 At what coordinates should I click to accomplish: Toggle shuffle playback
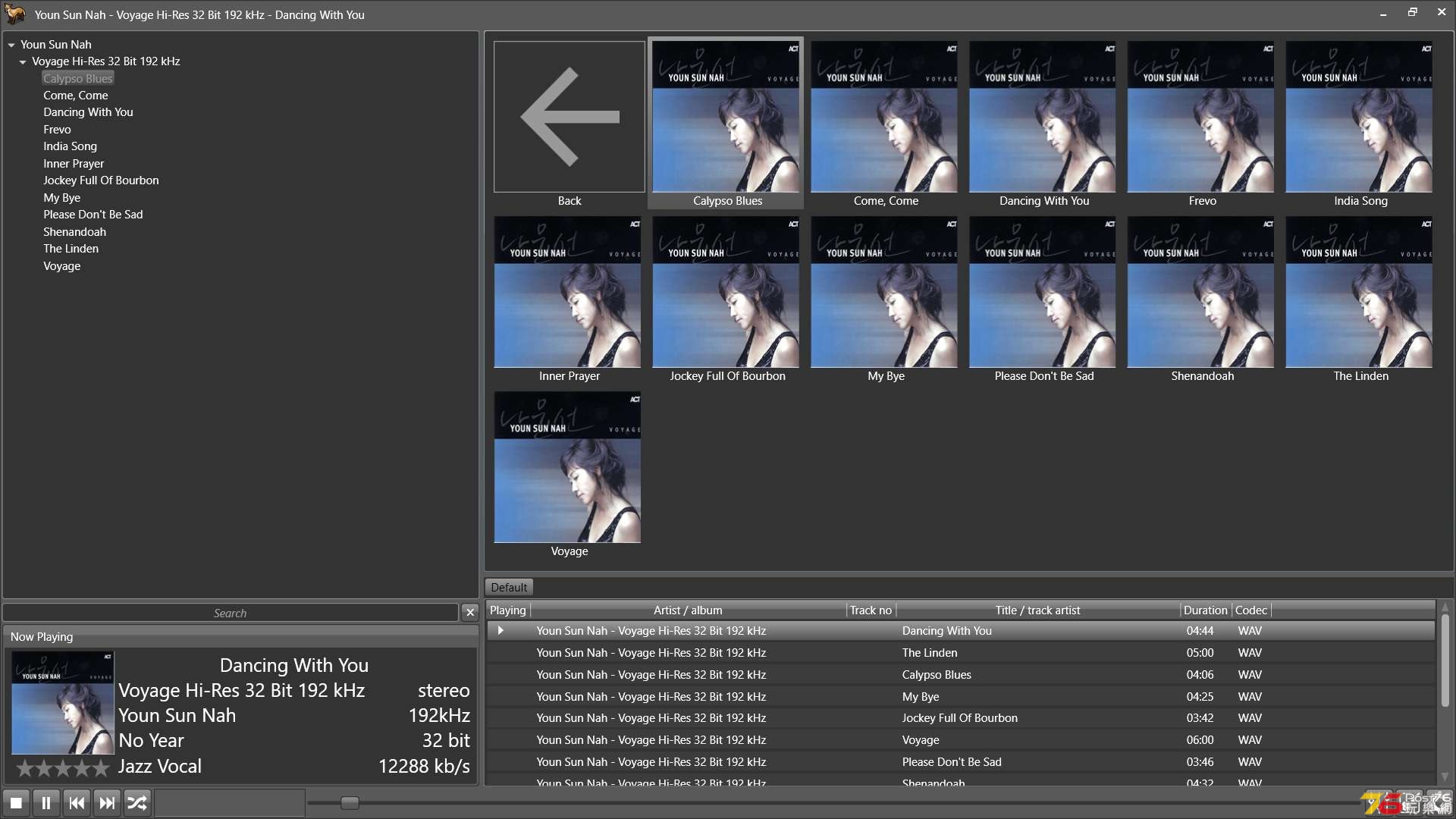coord(137,802)
